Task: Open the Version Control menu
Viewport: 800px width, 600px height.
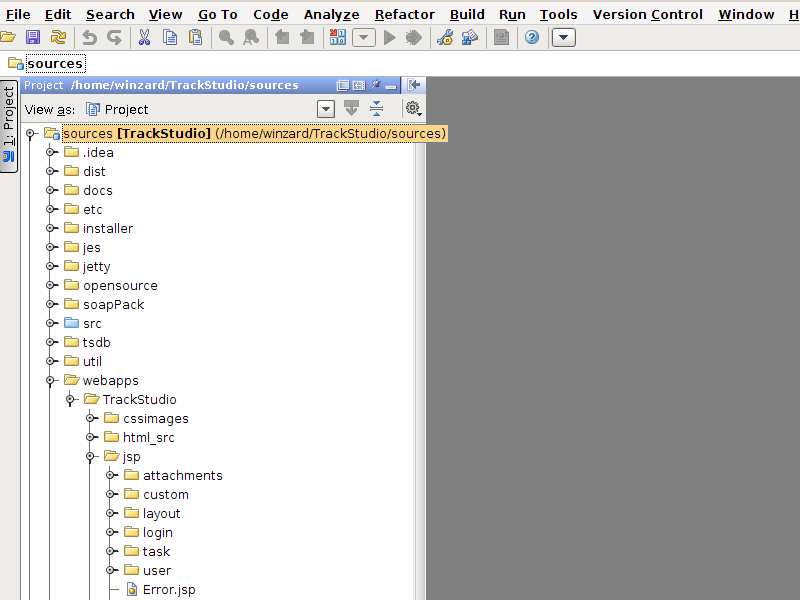Action: coord(647,14)
